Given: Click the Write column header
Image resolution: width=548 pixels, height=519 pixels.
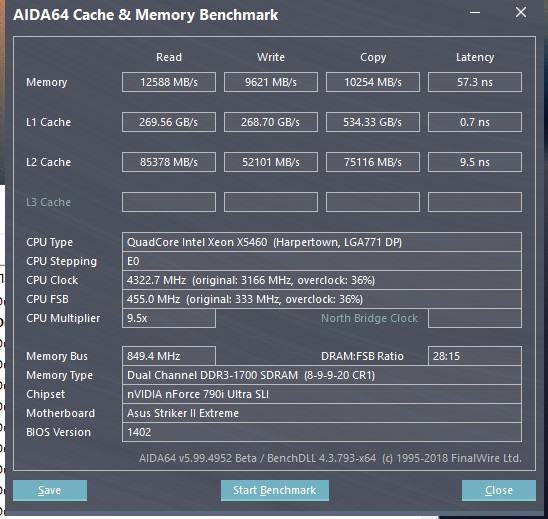Looking at the screenshot, I should coord(271,57).
